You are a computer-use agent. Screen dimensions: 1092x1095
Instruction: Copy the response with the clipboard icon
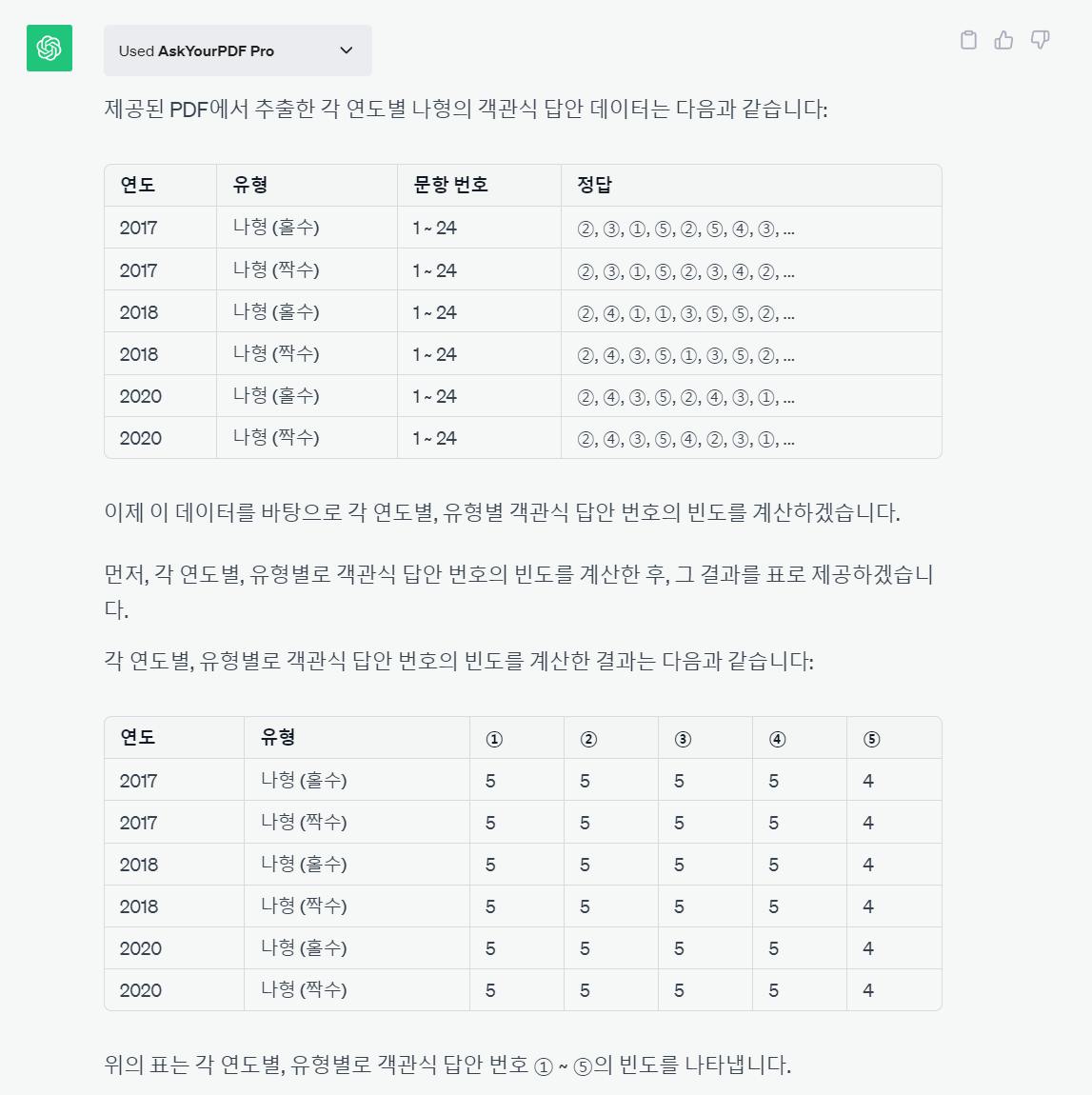pyautogui.click(x=968, y=40)
